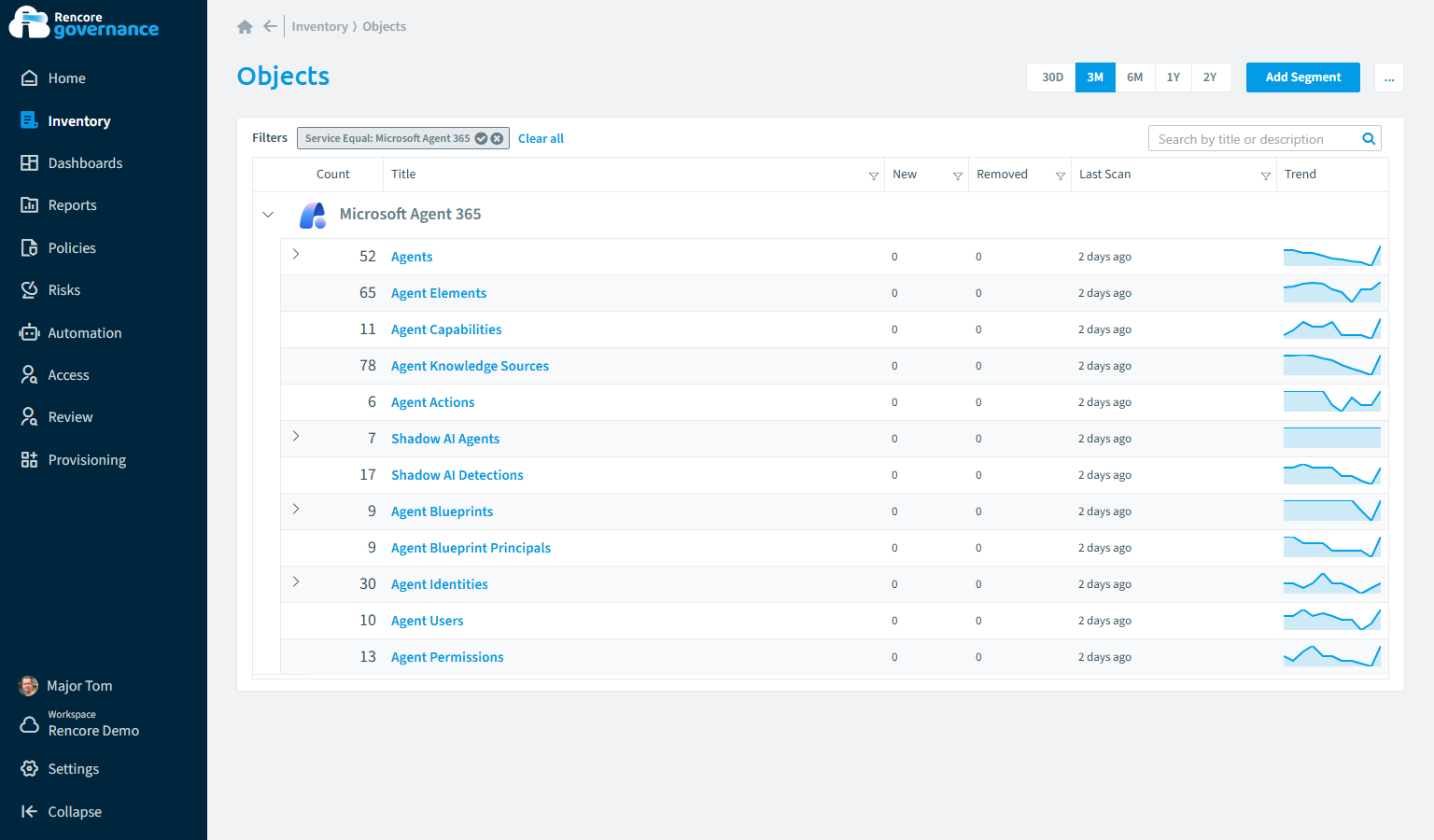Click the Count column header

333,175
